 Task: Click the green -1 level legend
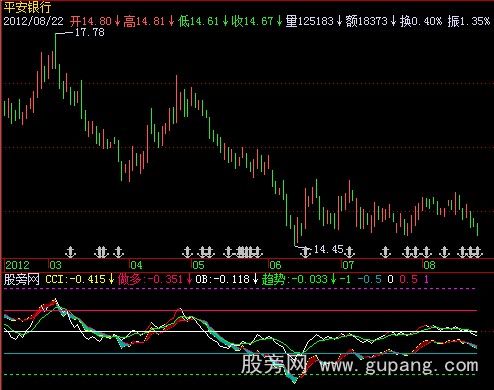click(345, 279)
